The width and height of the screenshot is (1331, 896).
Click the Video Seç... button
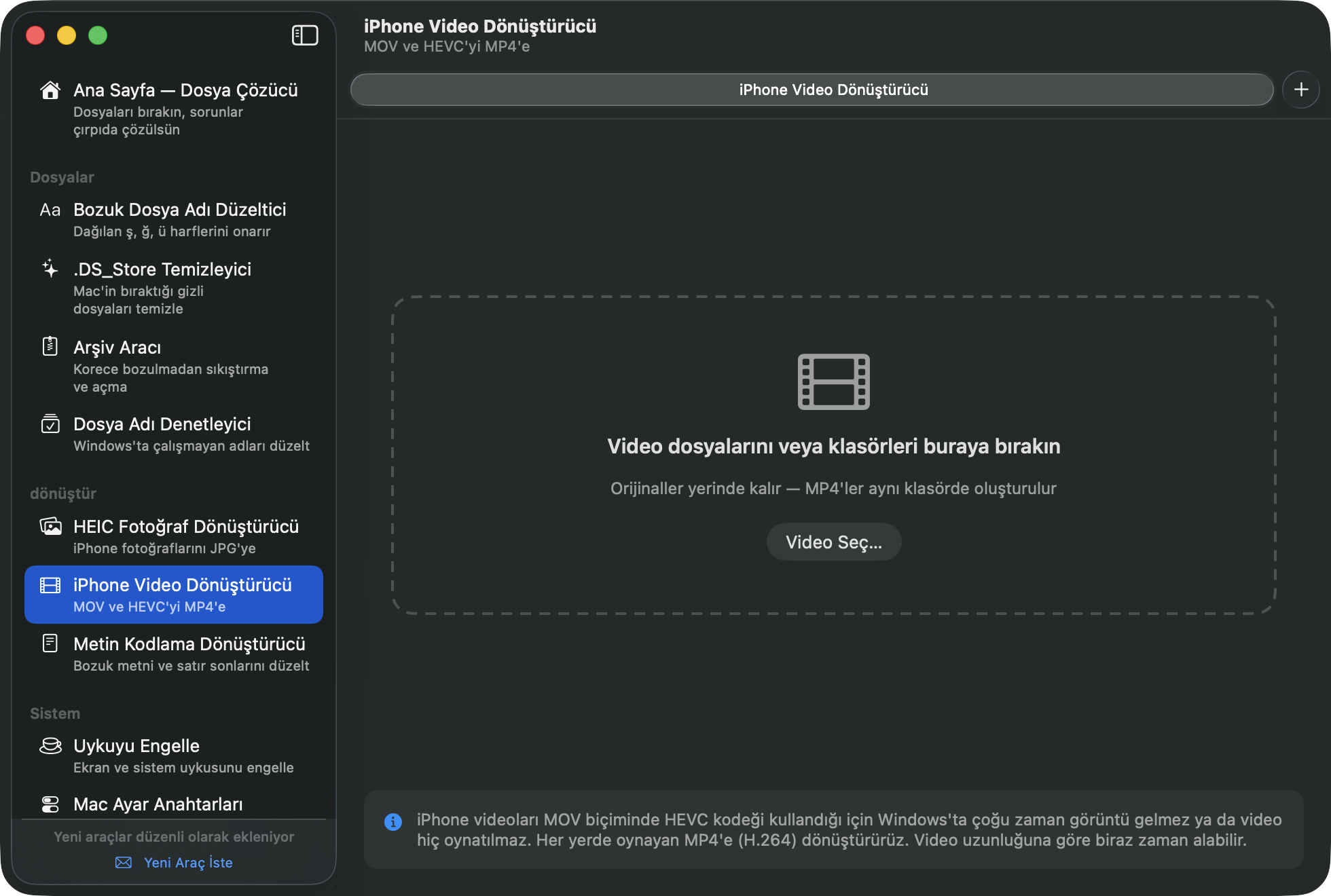click(x=834, y=542)
